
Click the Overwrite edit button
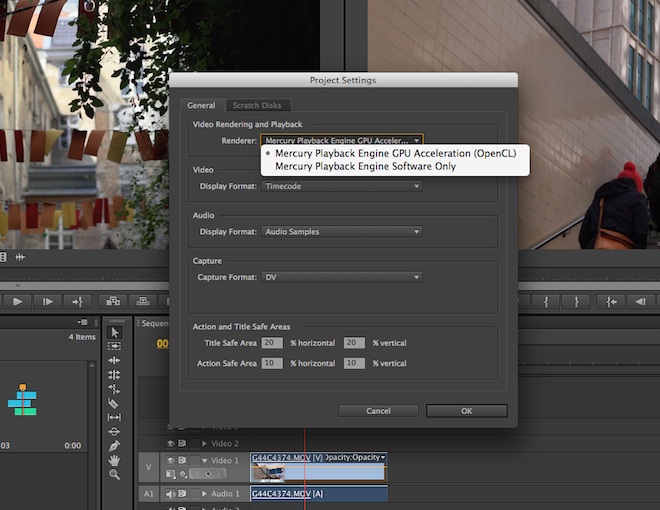point(143,301)
